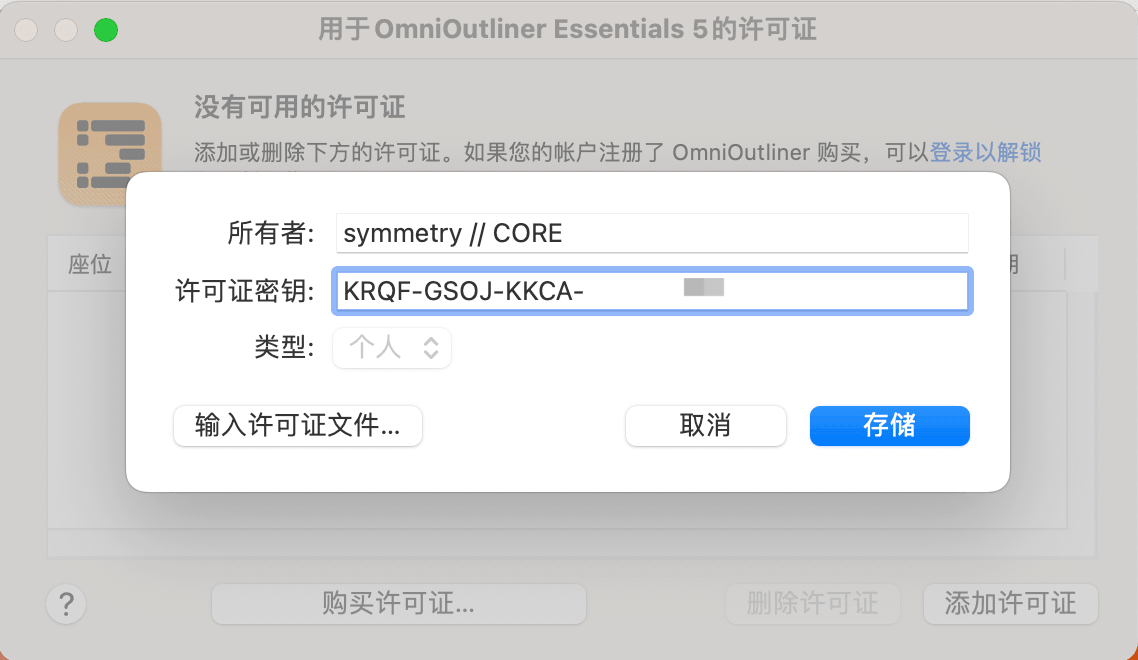
Task: Click the up-down chevrons beside 个人
Action: [431, 348]
